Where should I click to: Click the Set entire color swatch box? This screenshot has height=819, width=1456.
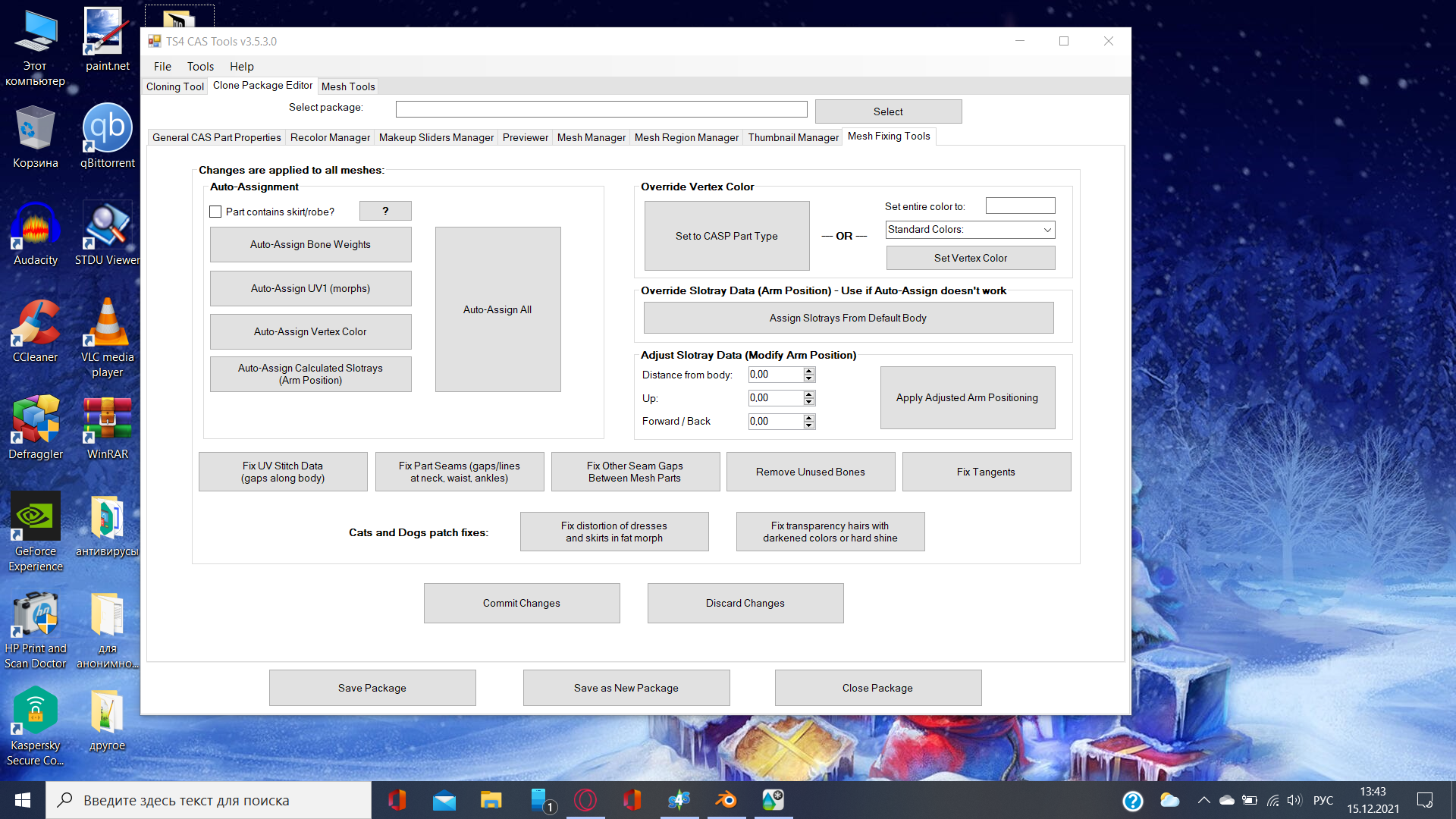[1020, 206]
